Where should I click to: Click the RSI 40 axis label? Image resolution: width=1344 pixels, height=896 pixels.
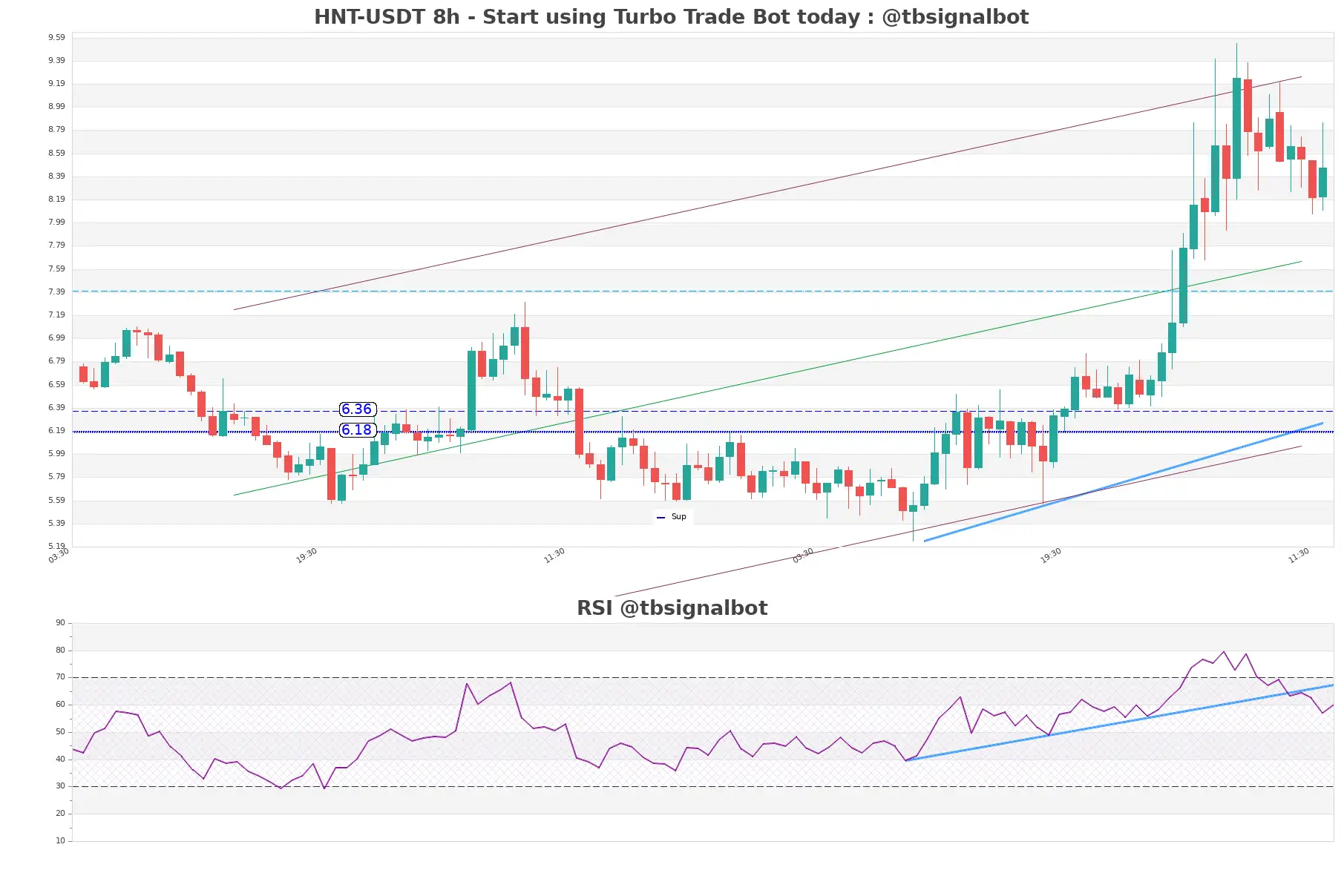coord(60,759)
